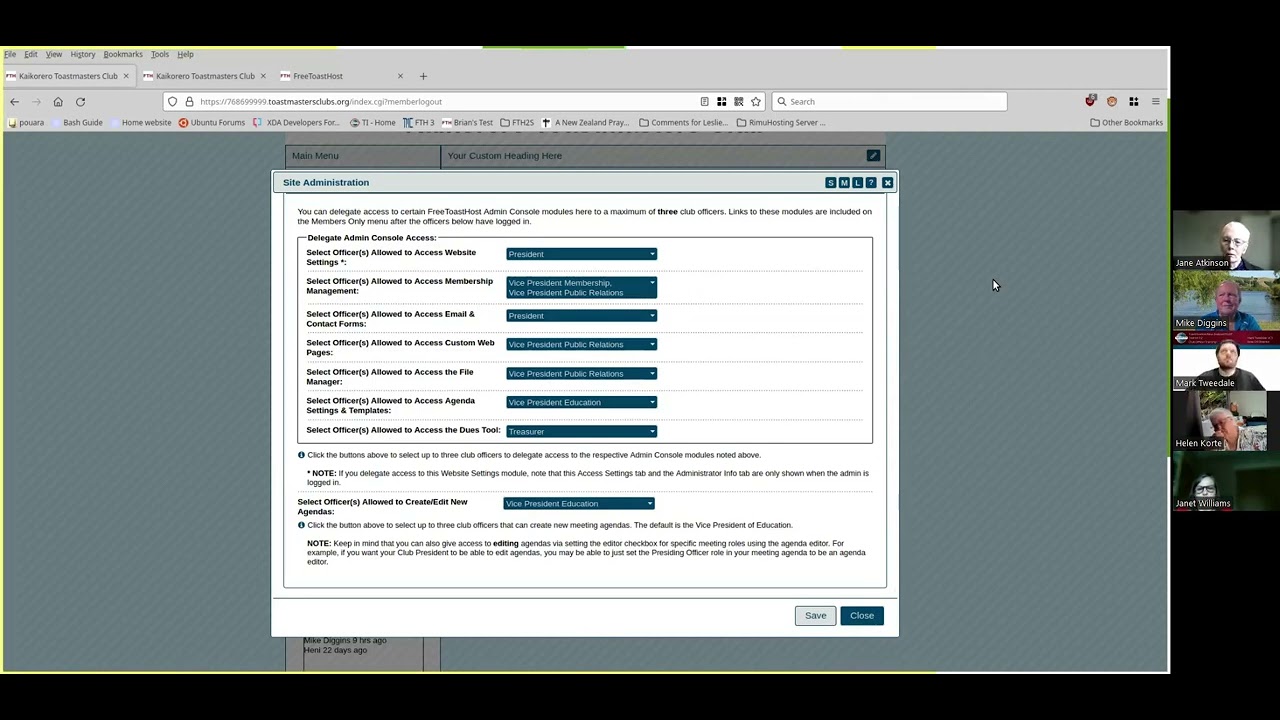Viewport: 1280px width, 720px height.
Task: Open the File menu
Action: coord(10,54)
